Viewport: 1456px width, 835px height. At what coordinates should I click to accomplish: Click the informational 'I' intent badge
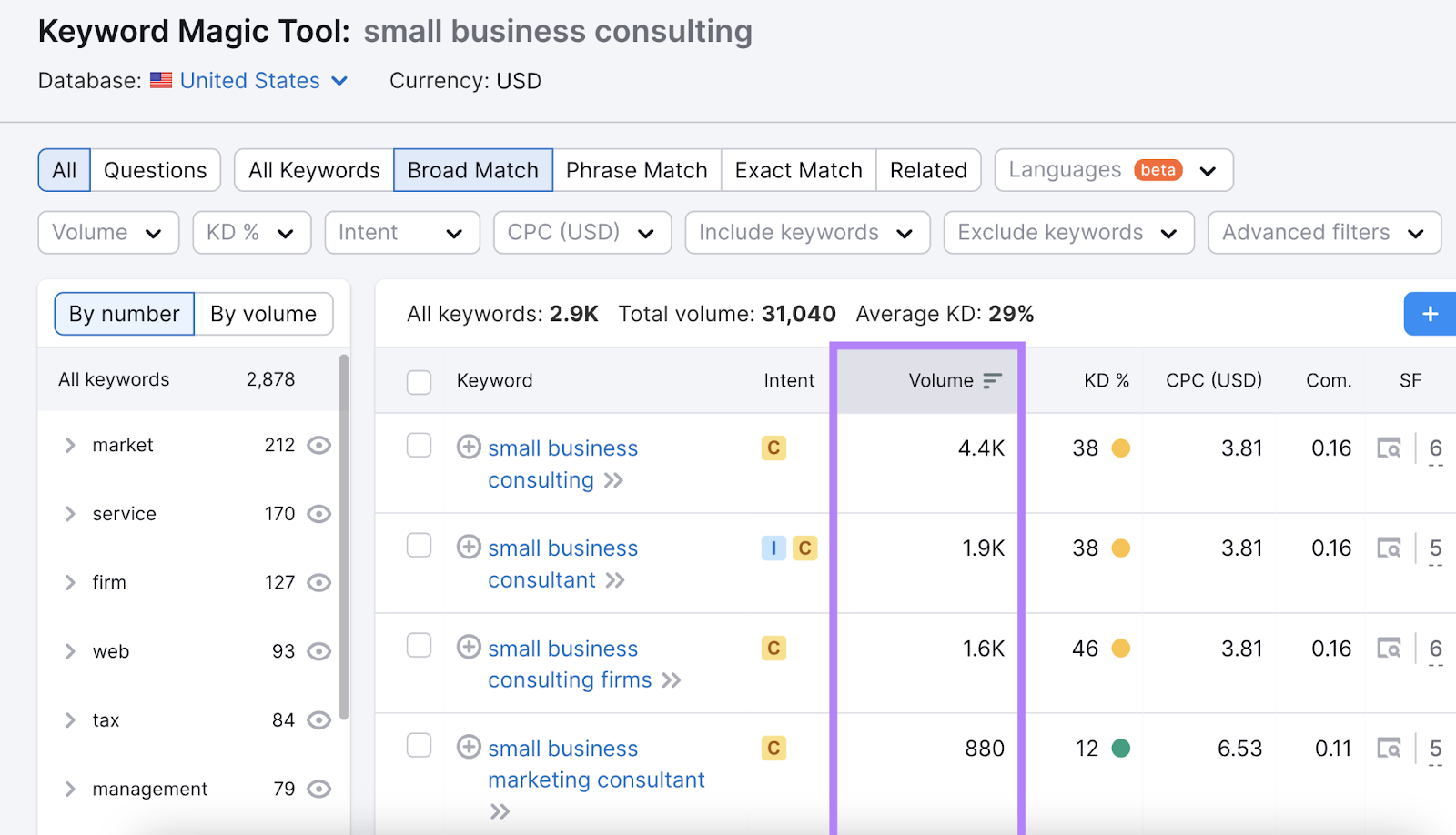[x=773, y=548]
